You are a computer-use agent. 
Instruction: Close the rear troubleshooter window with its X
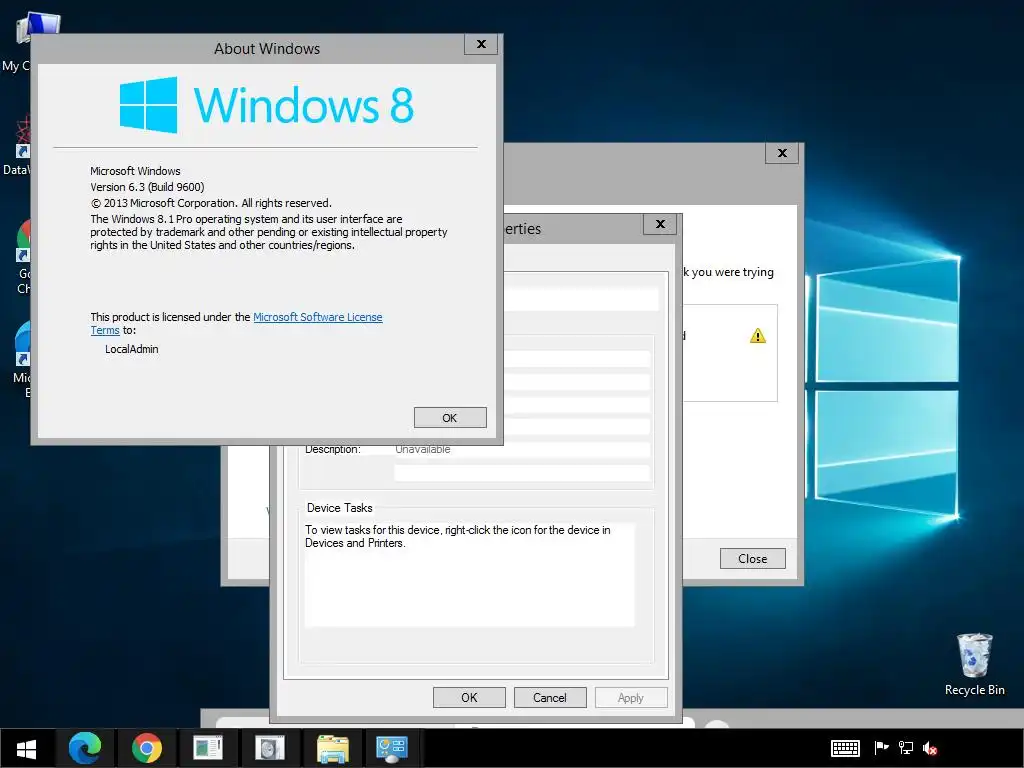[782, 153]
